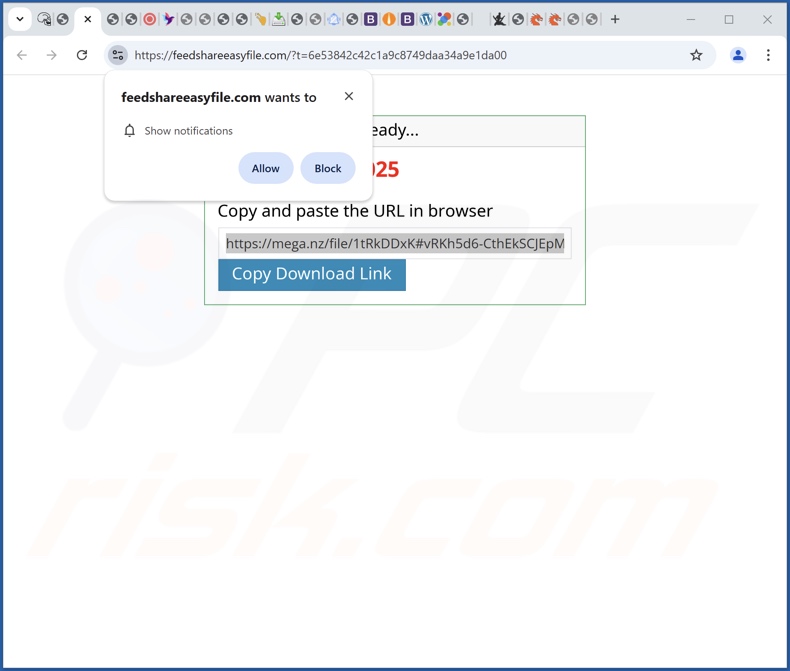790x671 pixels.
Task: Open the tab search dropdown chevron
Action: point(20,19)
